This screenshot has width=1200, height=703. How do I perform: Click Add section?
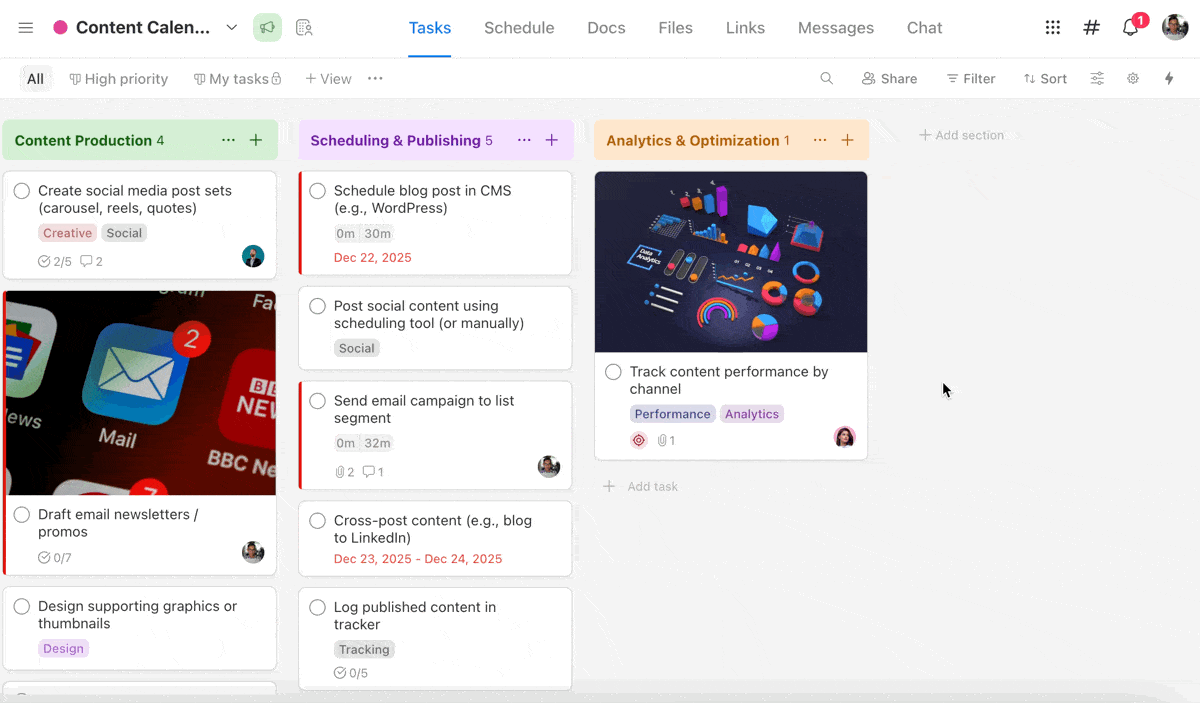[961, 135]
